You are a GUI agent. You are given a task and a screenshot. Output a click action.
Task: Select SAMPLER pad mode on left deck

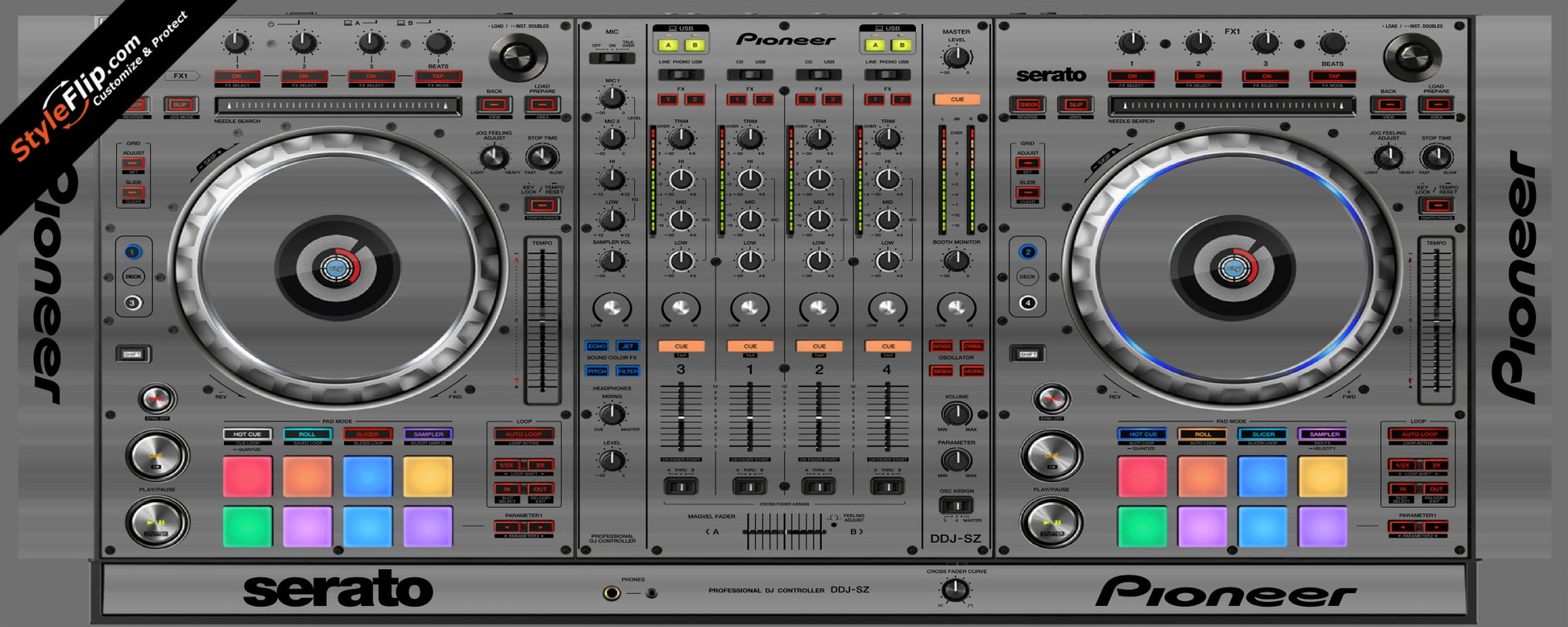428,434
